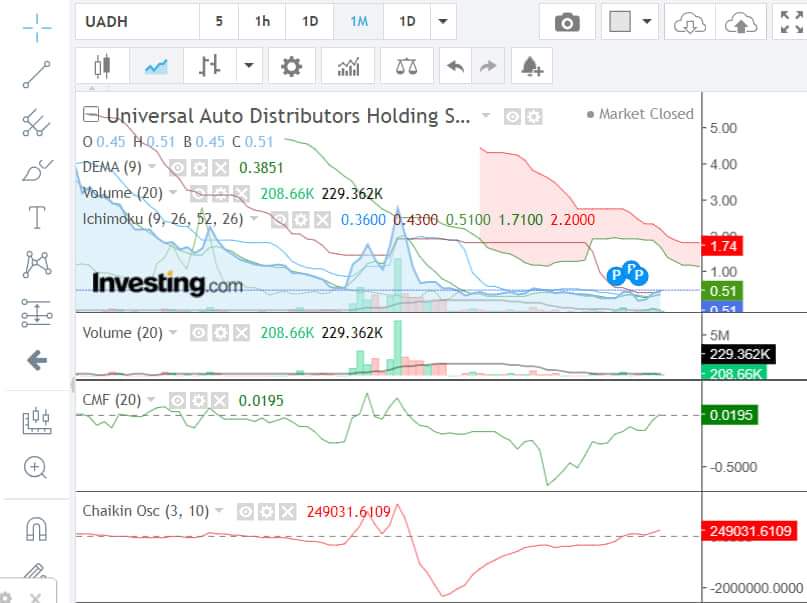Open layout color square dropdown

point(647,22)
